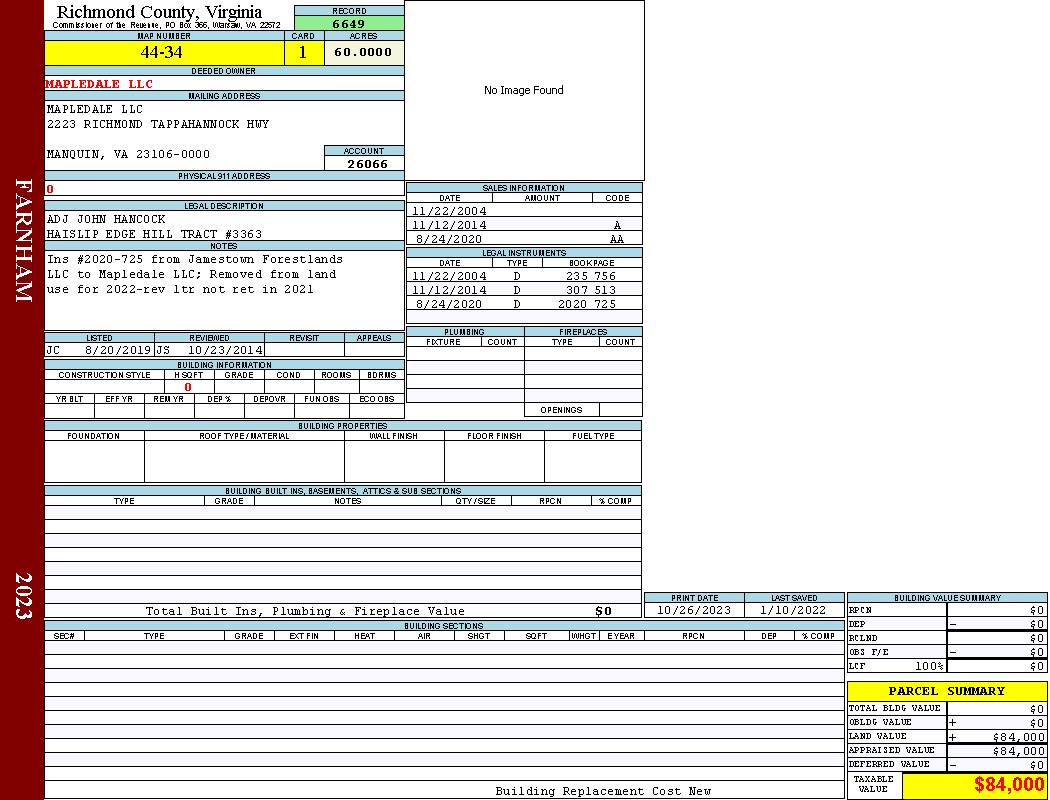
Task: Select the legal description HAISLIP EDGE HILL line
Action: [154, 234]
